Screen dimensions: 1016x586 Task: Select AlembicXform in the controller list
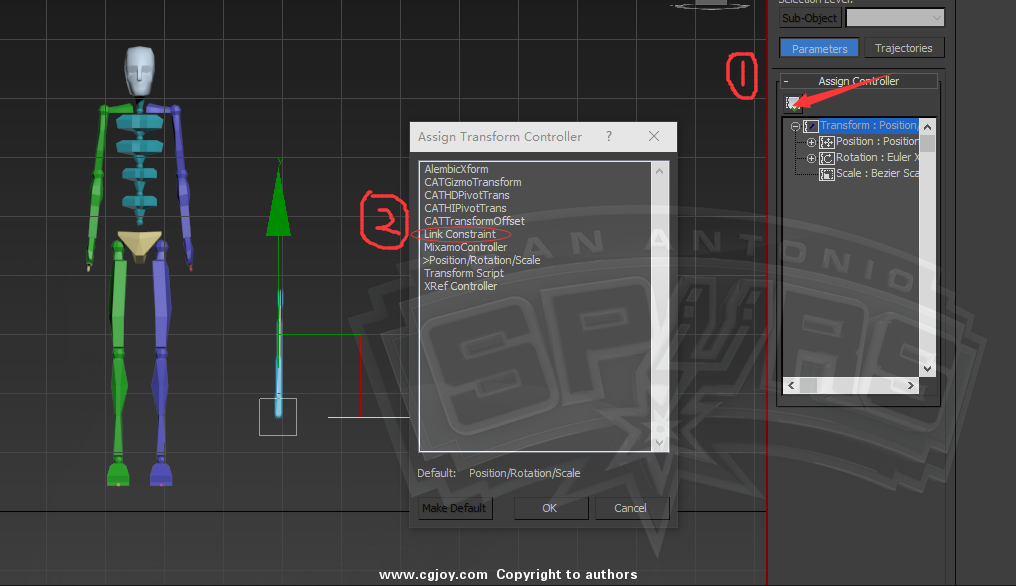point(456,169)
